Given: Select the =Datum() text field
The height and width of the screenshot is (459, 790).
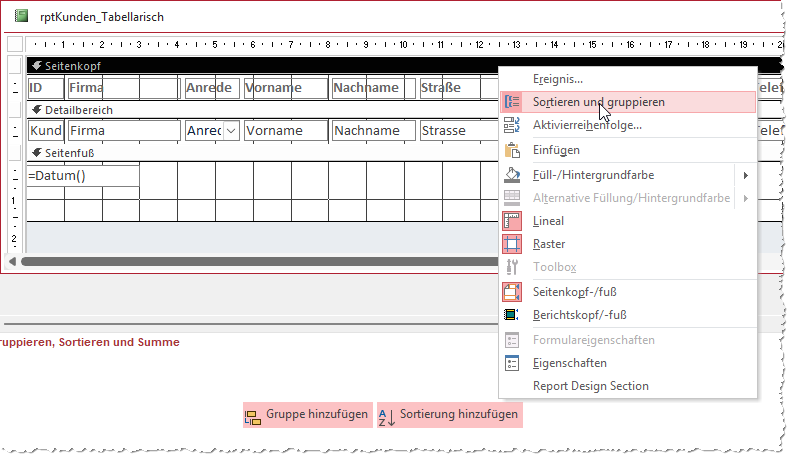Looking at the screenshot, I should [82, 176].
